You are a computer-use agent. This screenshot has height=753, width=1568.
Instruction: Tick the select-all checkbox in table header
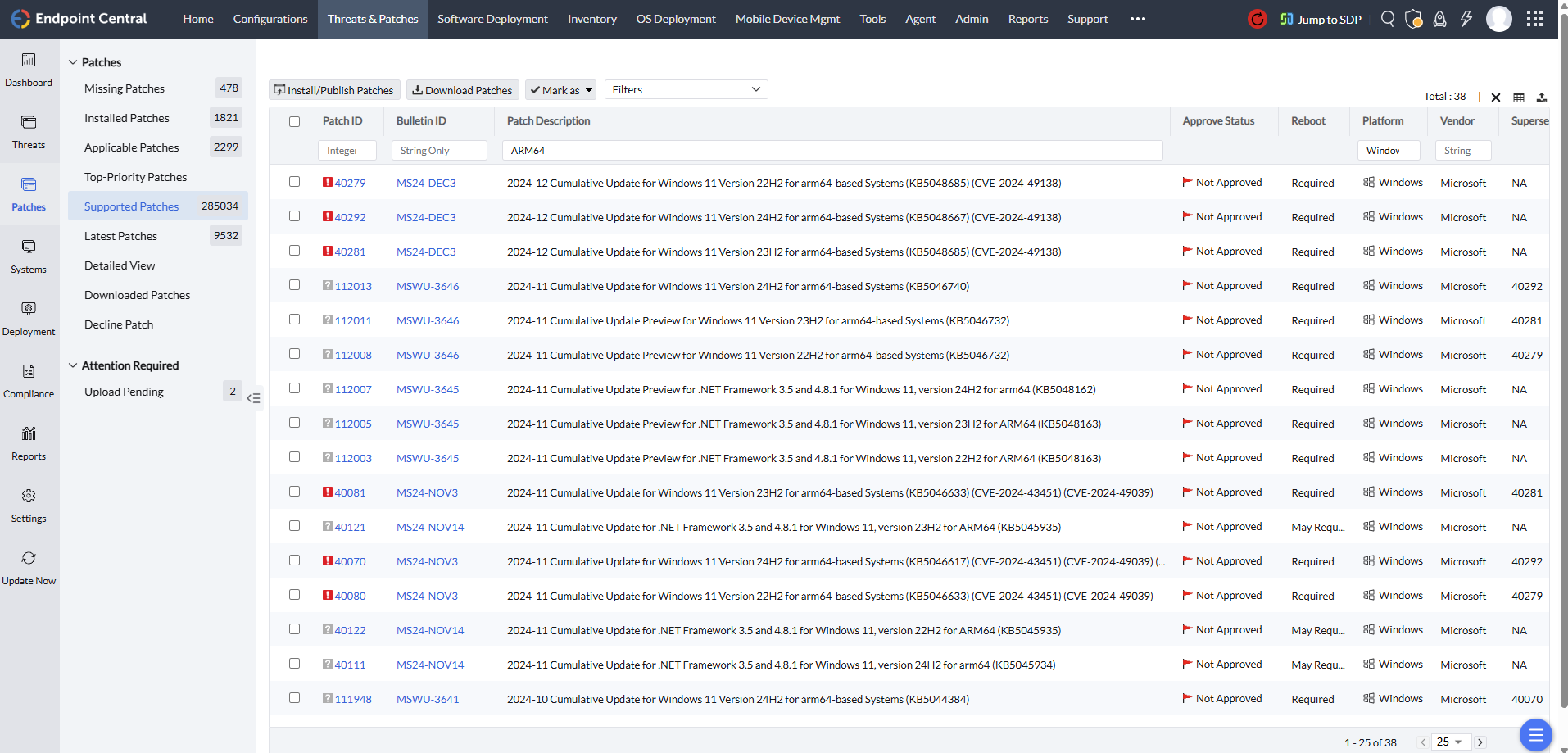click(x=295, y=121)
